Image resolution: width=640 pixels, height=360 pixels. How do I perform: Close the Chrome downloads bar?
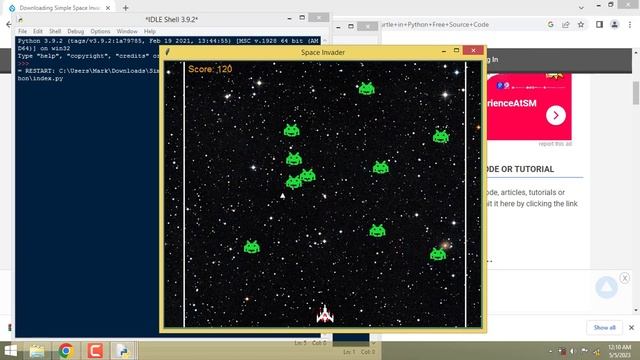tap(631, 327)
